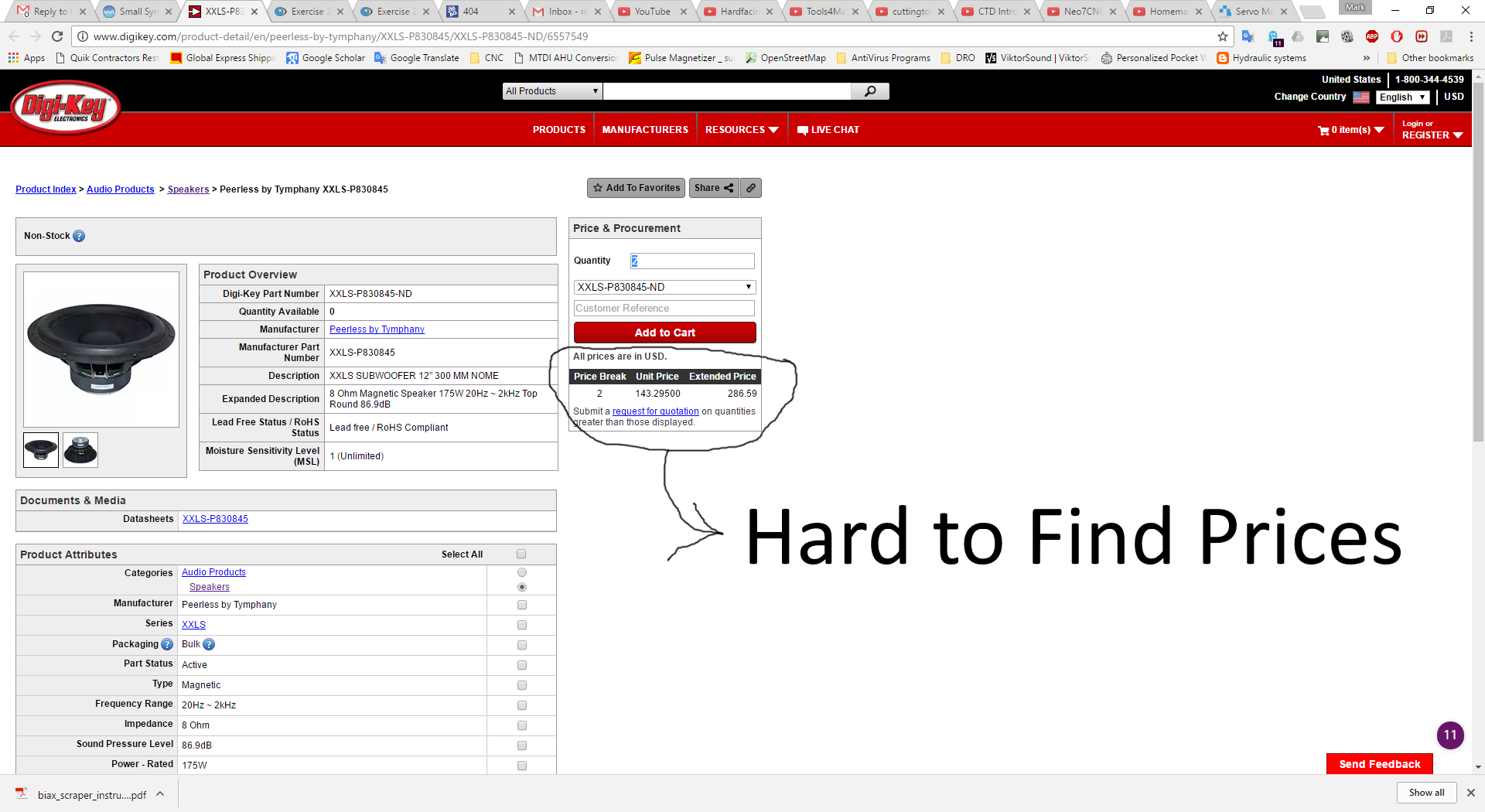This screenshot has width=1485, height=812.
Task: Show more bookmarks via the chevron
Action: (x=1367, y=58)
